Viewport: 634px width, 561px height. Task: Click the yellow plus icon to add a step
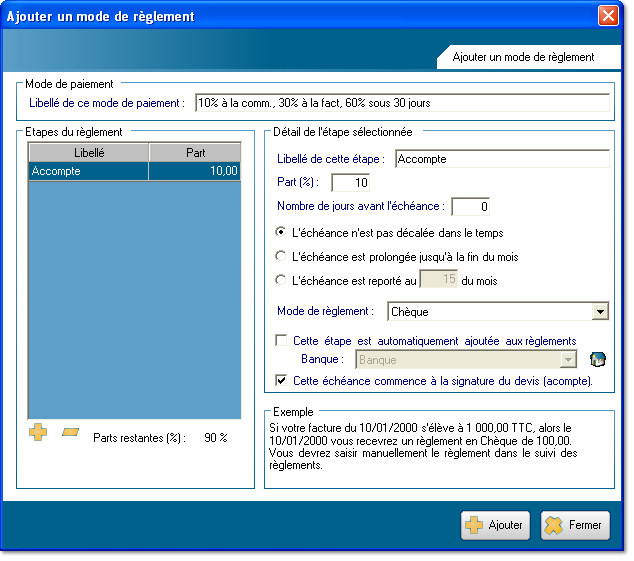point(38,433)
